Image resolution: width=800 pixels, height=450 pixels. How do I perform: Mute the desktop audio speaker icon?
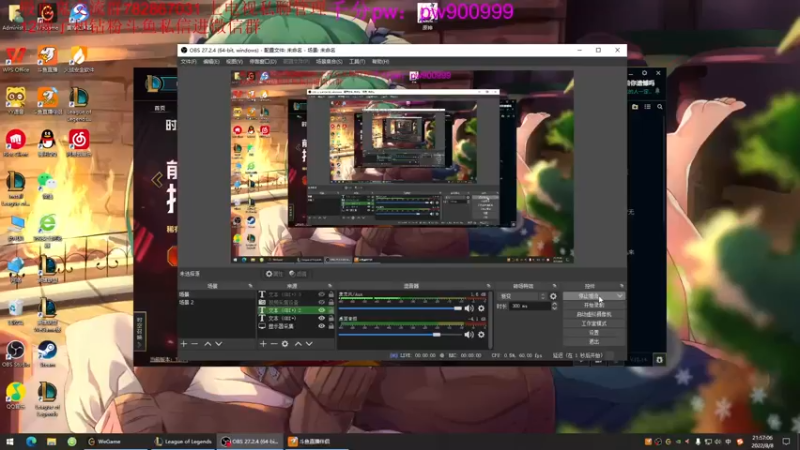pyautogui.click(x=469, y=335)
